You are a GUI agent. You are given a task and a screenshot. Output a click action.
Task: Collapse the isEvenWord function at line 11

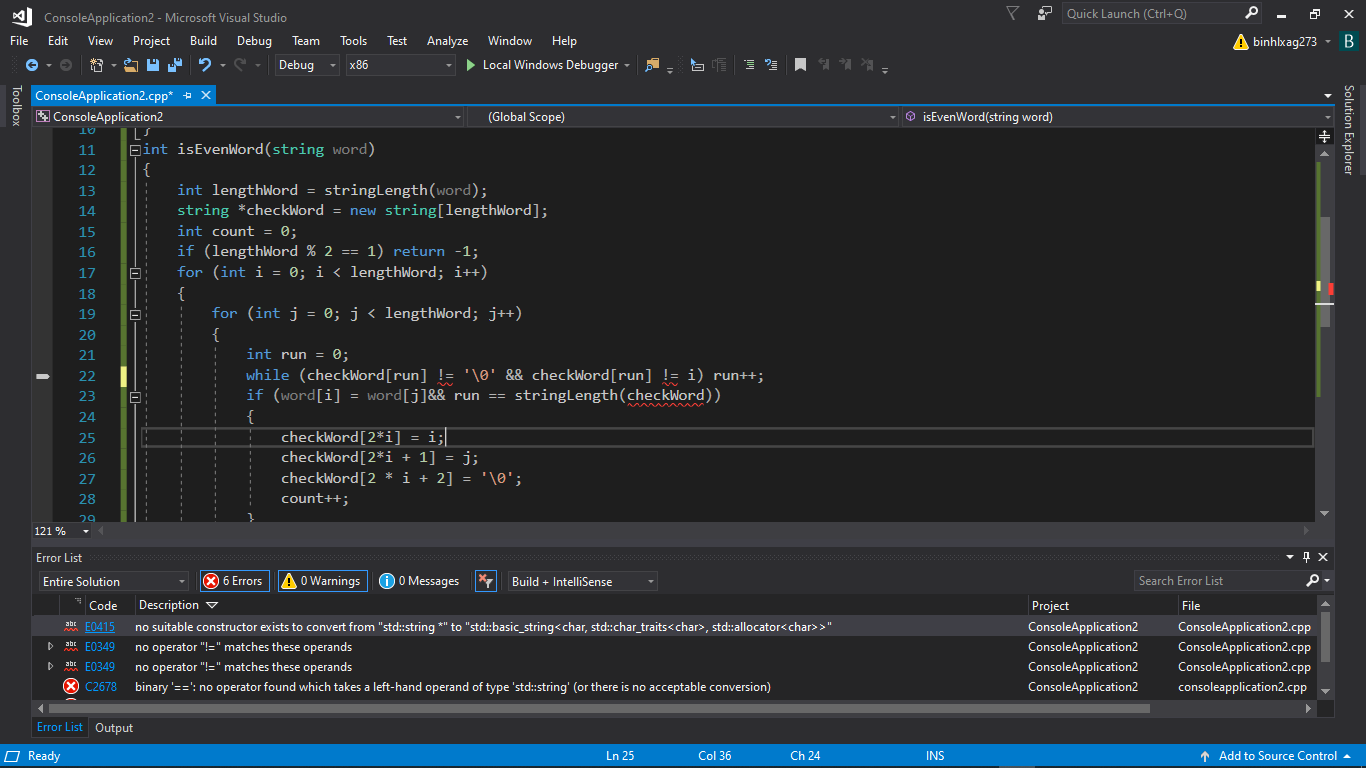135,150
